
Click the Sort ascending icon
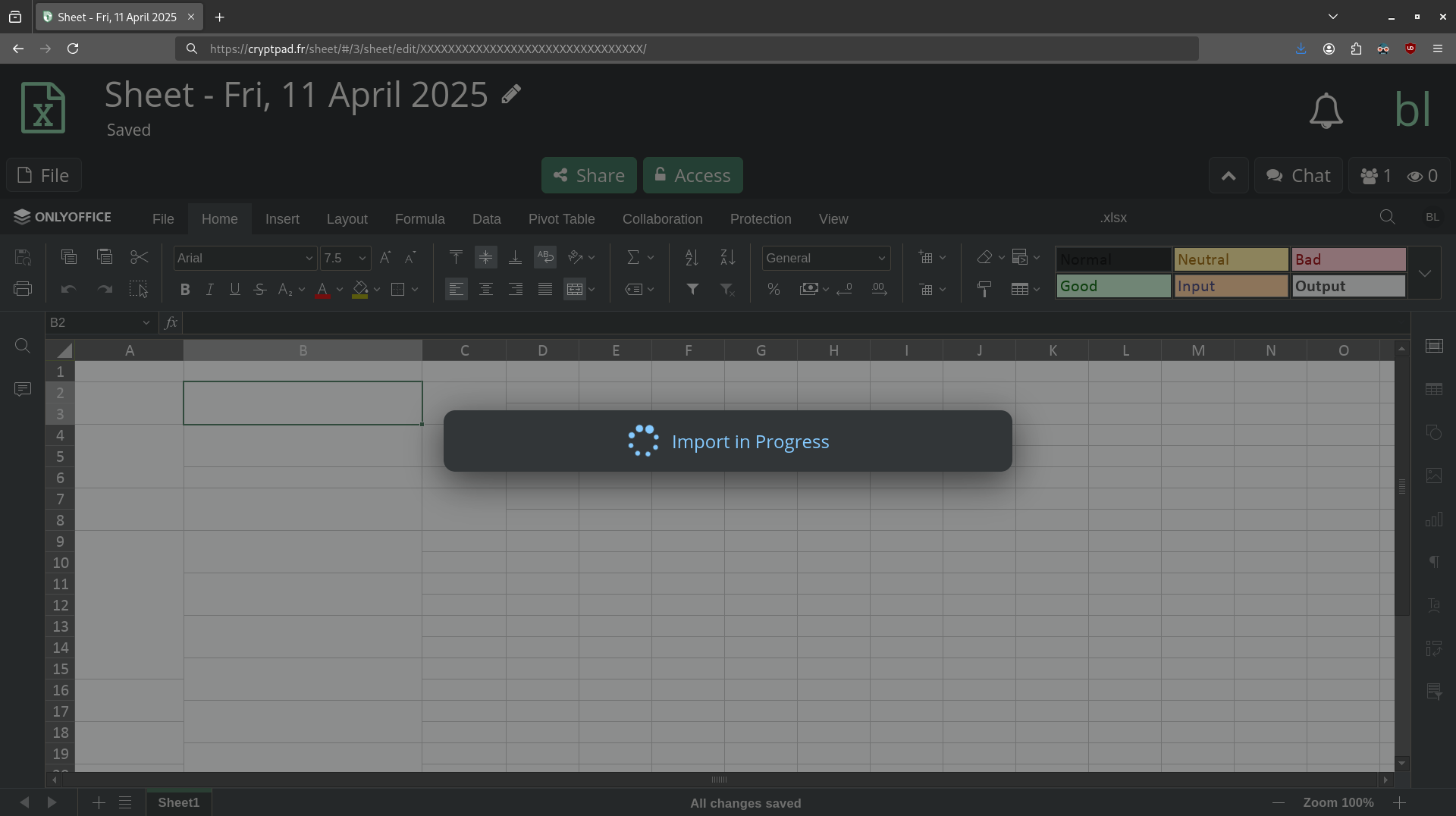coord(692,258)
